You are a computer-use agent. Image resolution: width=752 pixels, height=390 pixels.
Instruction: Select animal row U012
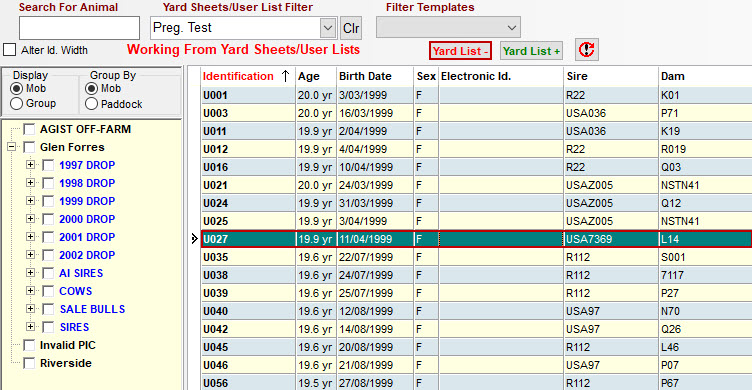click(477, 149)
